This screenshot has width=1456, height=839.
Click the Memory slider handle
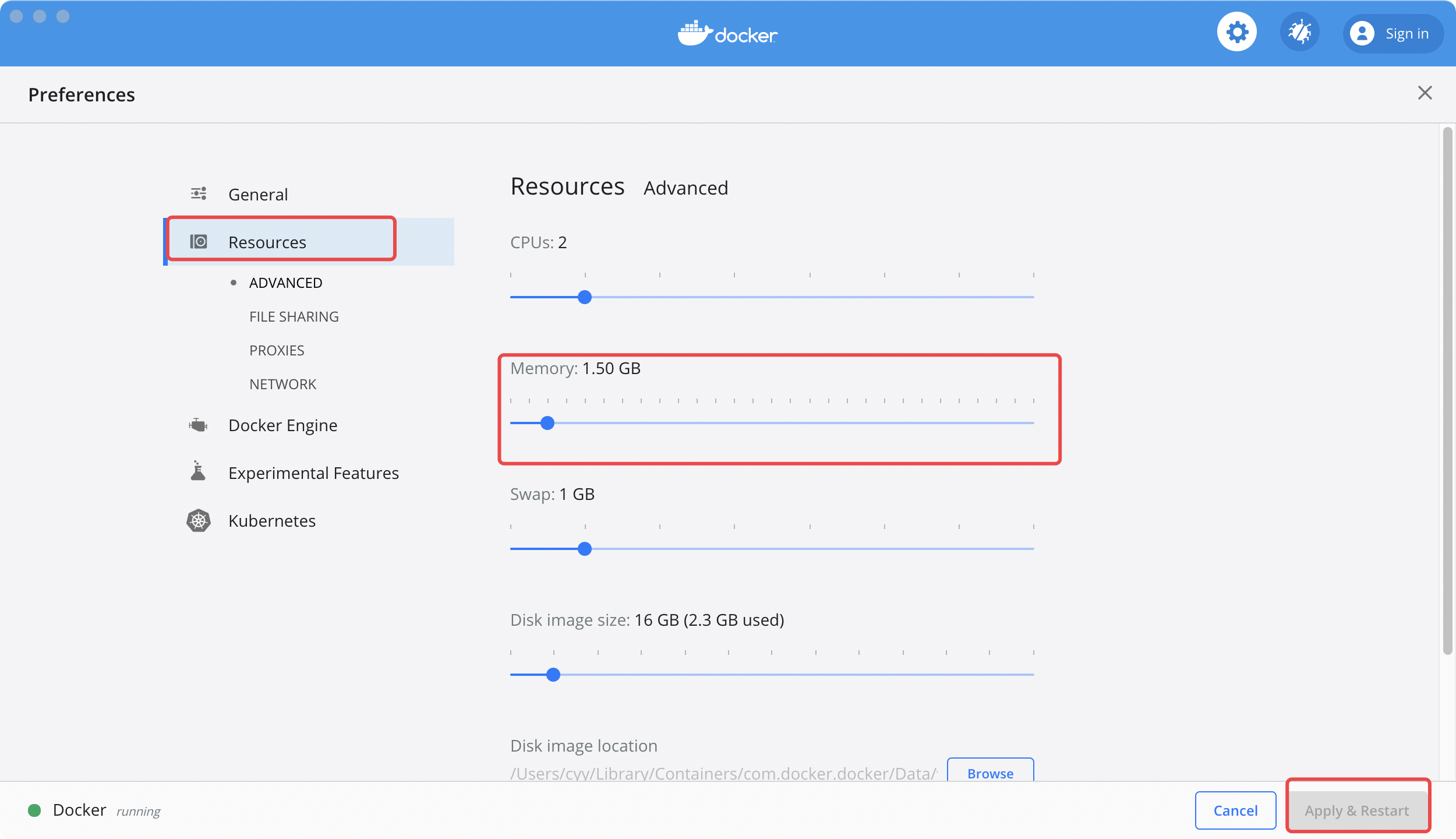(547, 423)
